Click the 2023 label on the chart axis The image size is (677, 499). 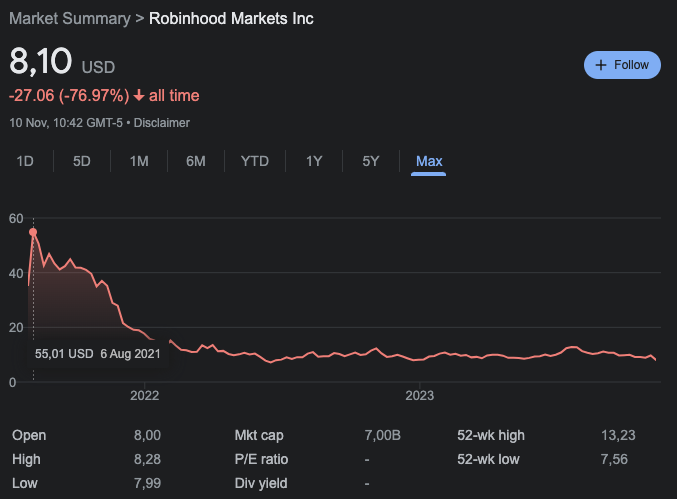click(420, 395)
